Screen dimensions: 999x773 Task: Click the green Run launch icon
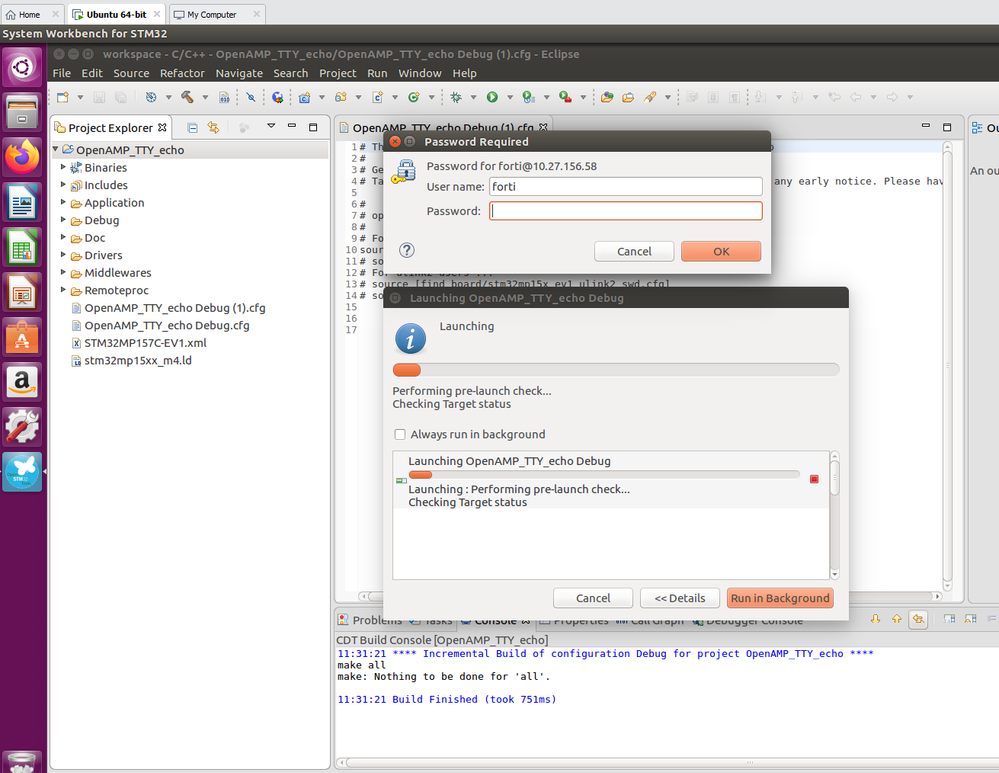pyautogui.click(x=492, y=97)
